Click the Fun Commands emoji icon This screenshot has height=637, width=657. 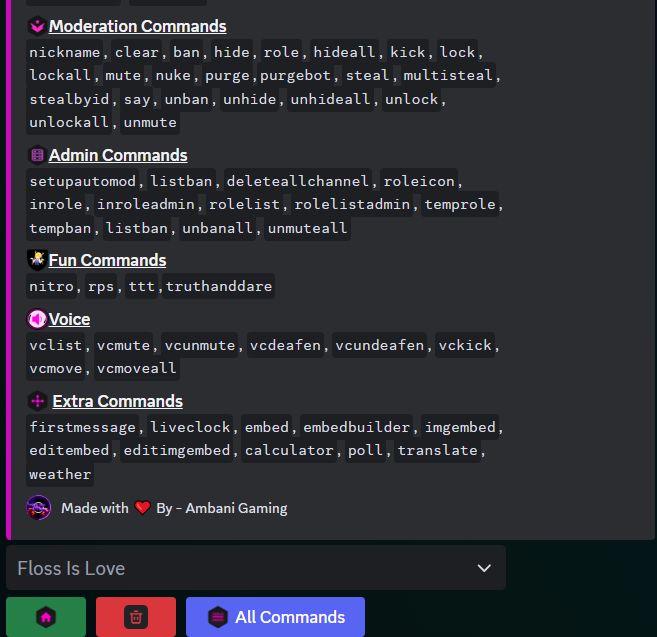[37, 260]
